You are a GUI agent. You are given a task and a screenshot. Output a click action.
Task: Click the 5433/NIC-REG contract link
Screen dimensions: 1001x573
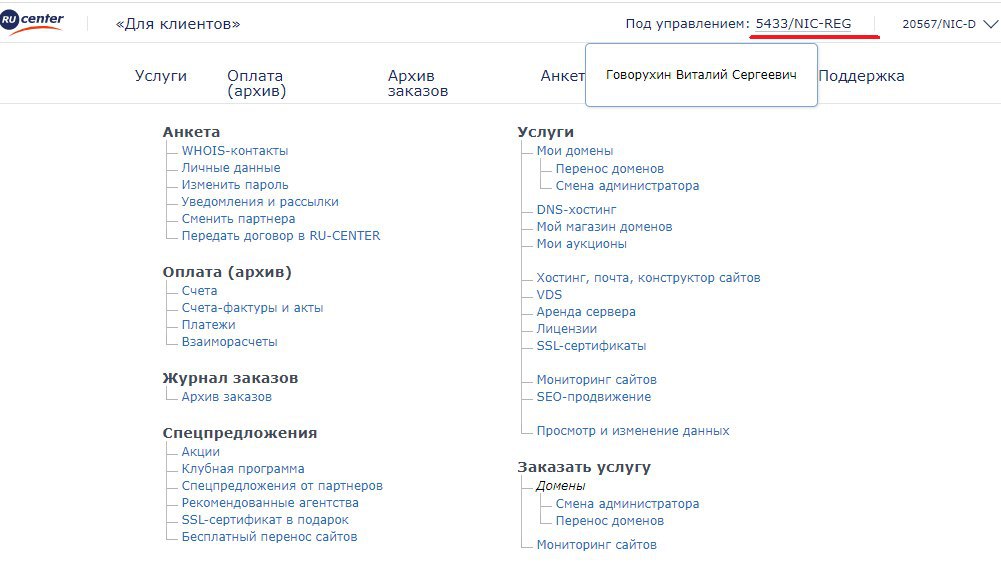(803, 24)
